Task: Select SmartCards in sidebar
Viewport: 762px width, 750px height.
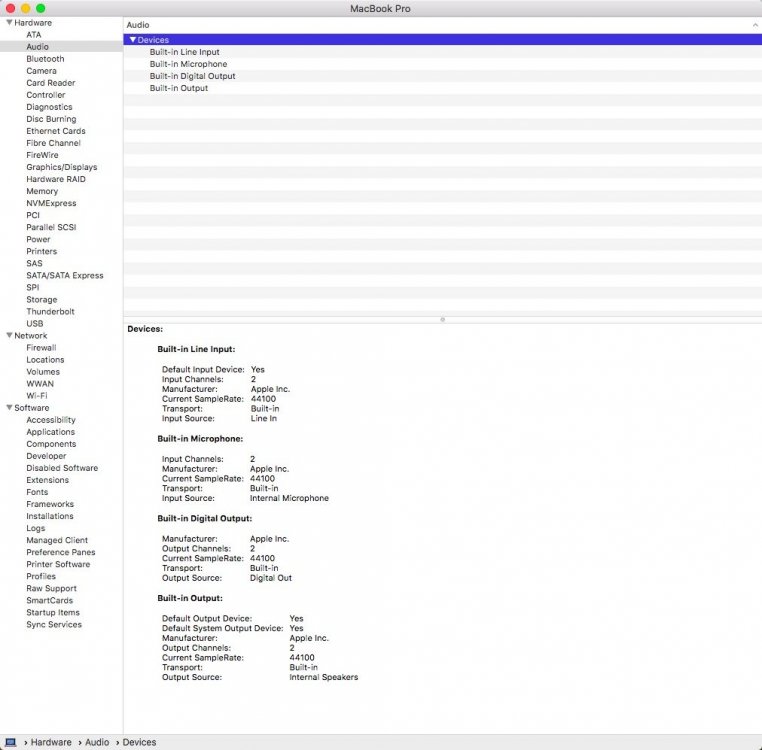Action: click(x=49, y=600)
